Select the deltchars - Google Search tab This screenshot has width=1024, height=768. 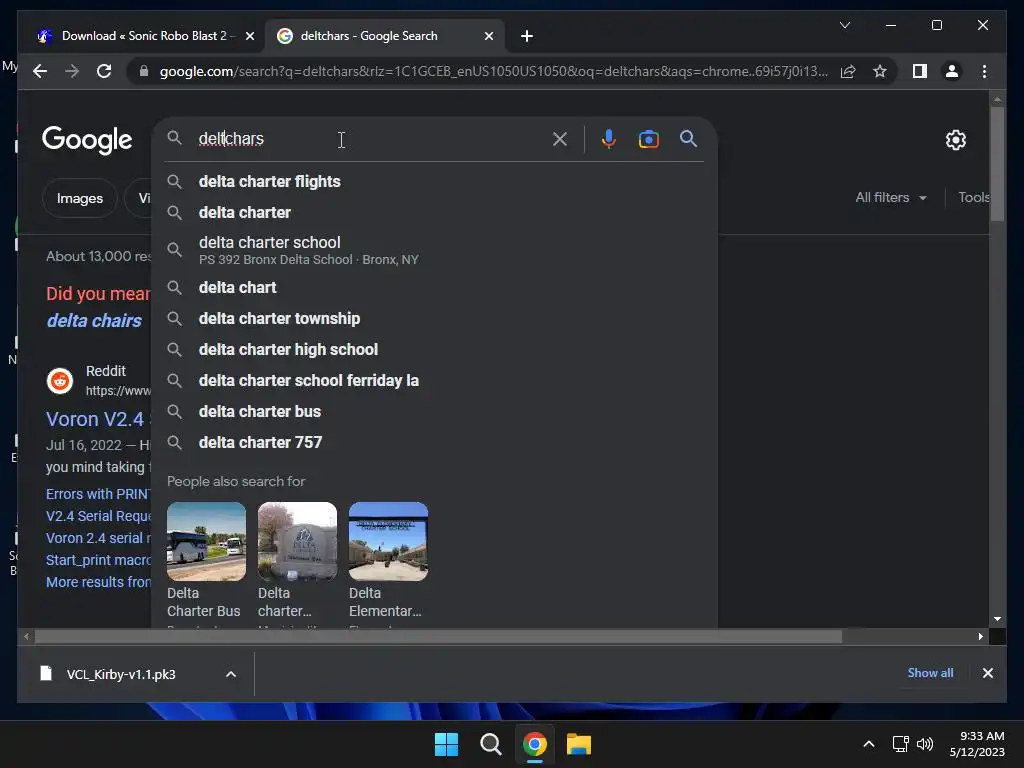(x=385, y=36)
